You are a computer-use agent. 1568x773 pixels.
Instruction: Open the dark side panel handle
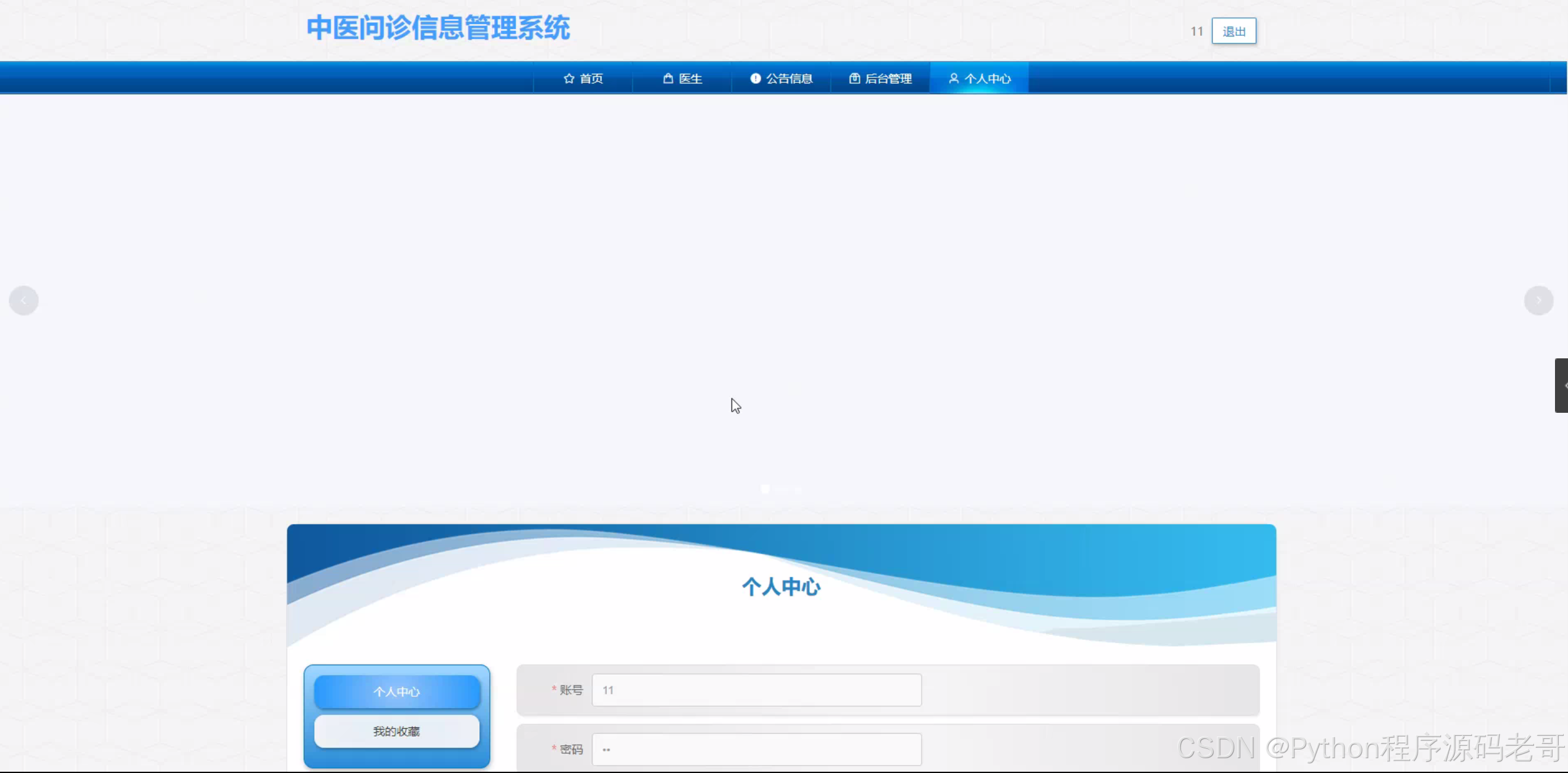(1561, 386)
